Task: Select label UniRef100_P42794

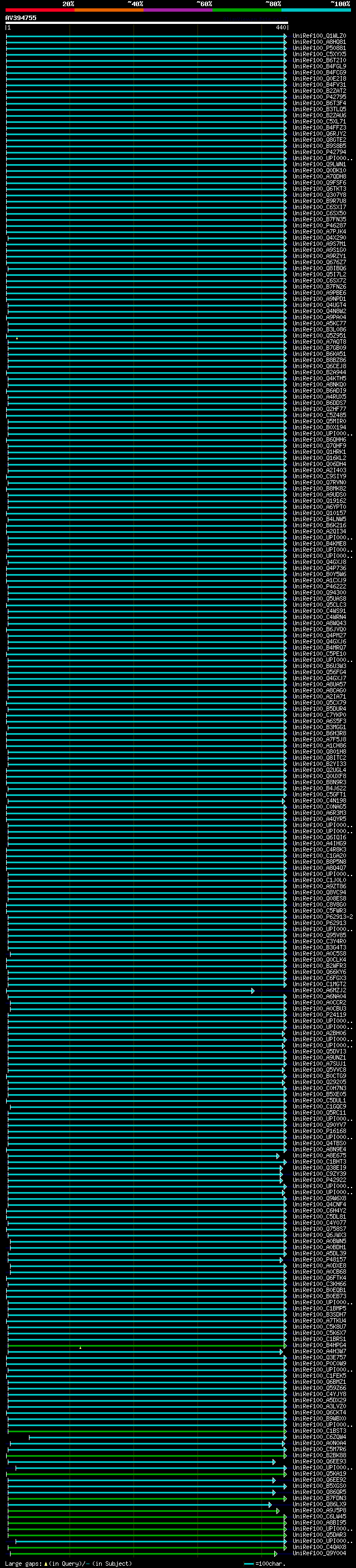Action: coord(319,152)
